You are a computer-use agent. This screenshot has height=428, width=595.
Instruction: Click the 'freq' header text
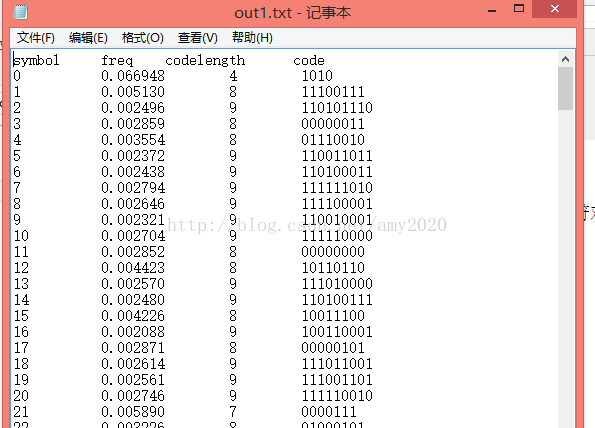117,61
